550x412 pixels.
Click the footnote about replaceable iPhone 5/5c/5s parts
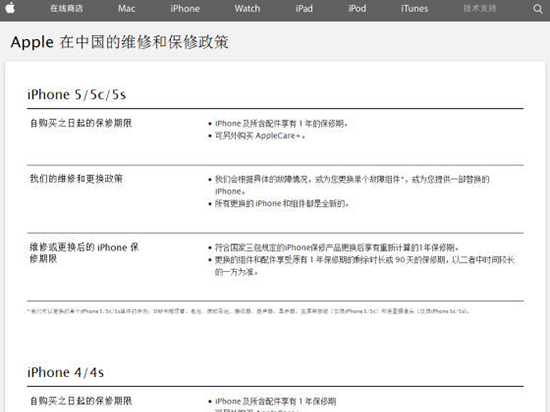248,311
